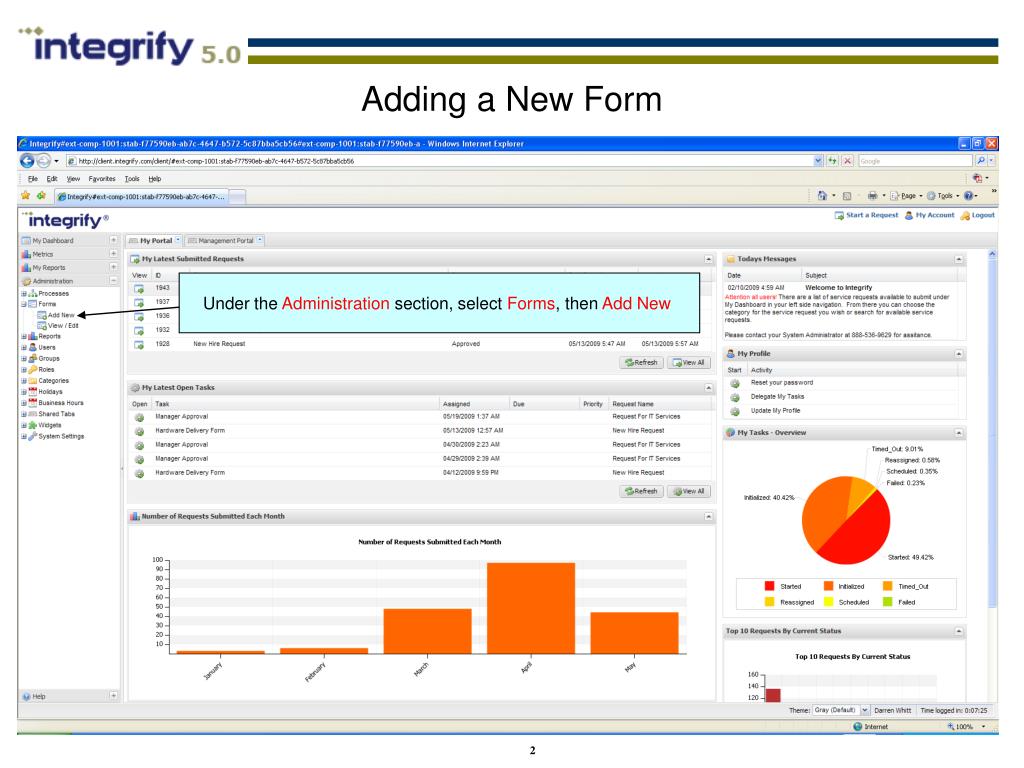Viewport: 1024px width, 768px height.
Task: Open the view icon for request 1937
Action: [x=138, y=302]
